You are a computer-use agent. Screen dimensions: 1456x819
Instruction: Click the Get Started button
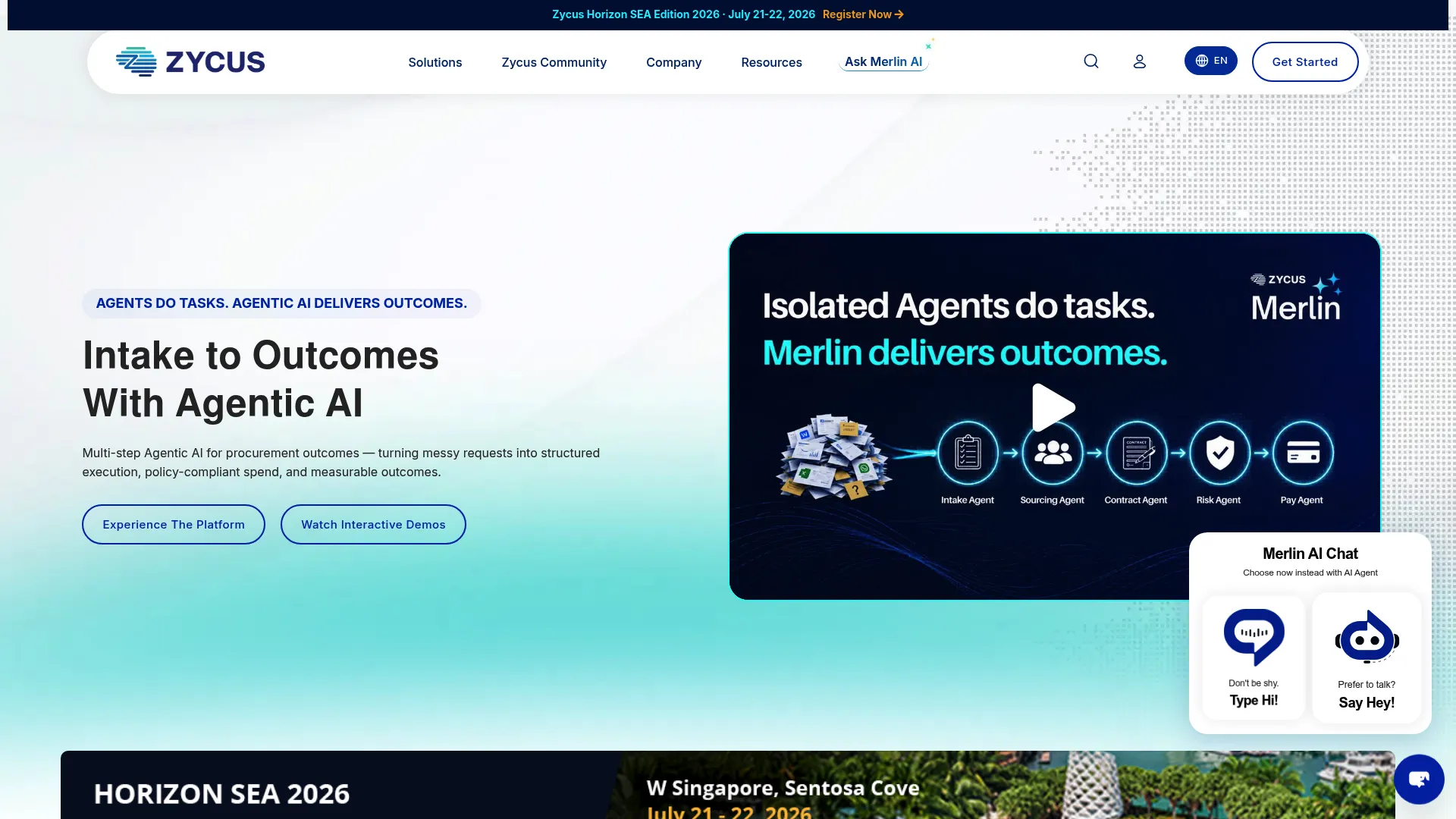tap(1304, 61)
